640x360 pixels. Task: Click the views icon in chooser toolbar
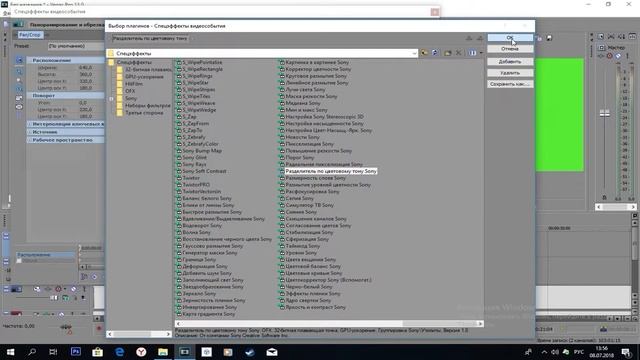[472, 53]
